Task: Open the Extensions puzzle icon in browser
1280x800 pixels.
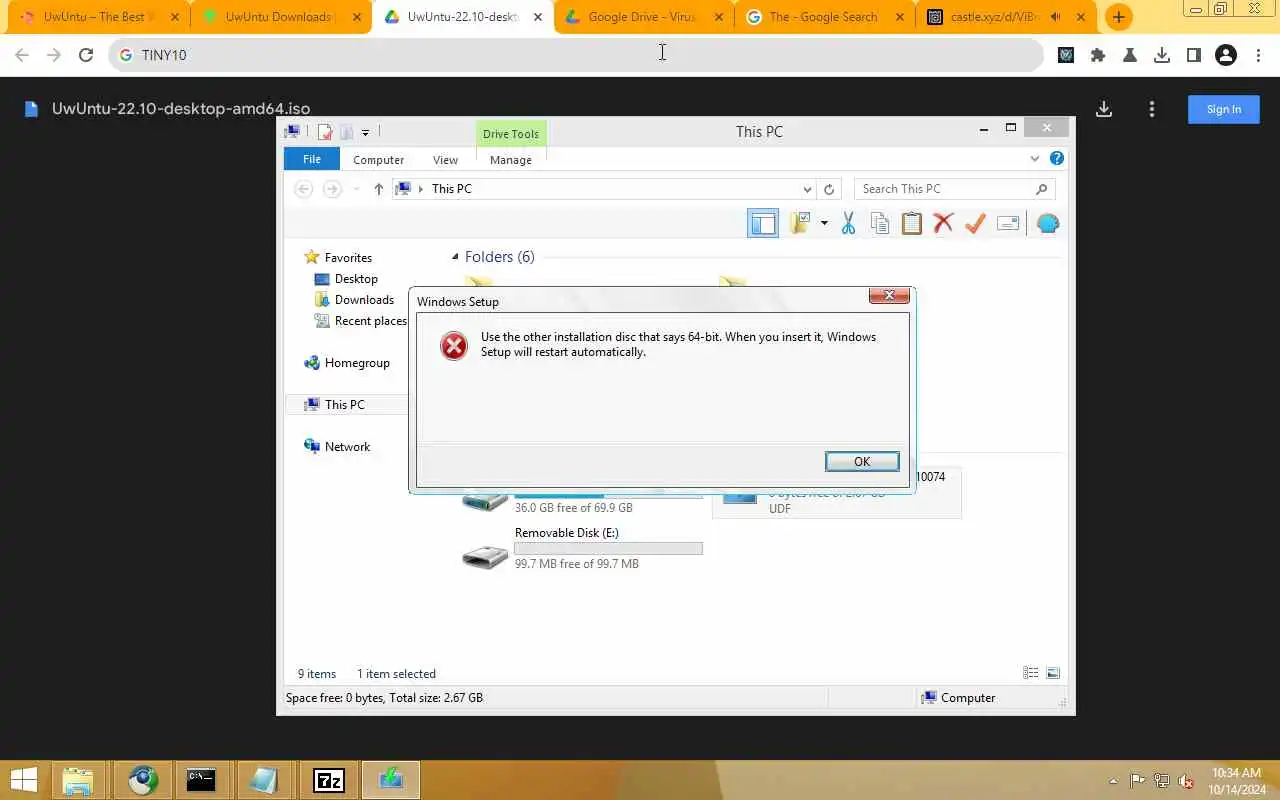Action: tap(1098, 55)
